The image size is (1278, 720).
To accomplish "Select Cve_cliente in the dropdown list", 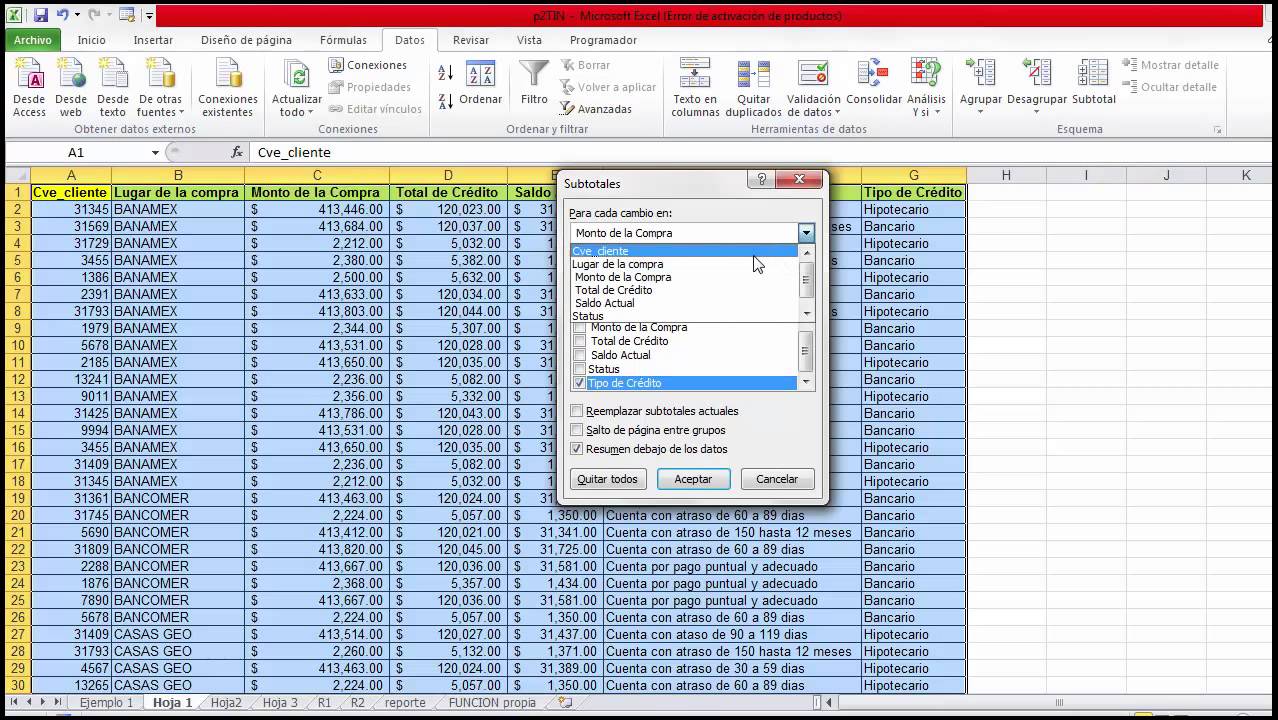I will (684, 251).
